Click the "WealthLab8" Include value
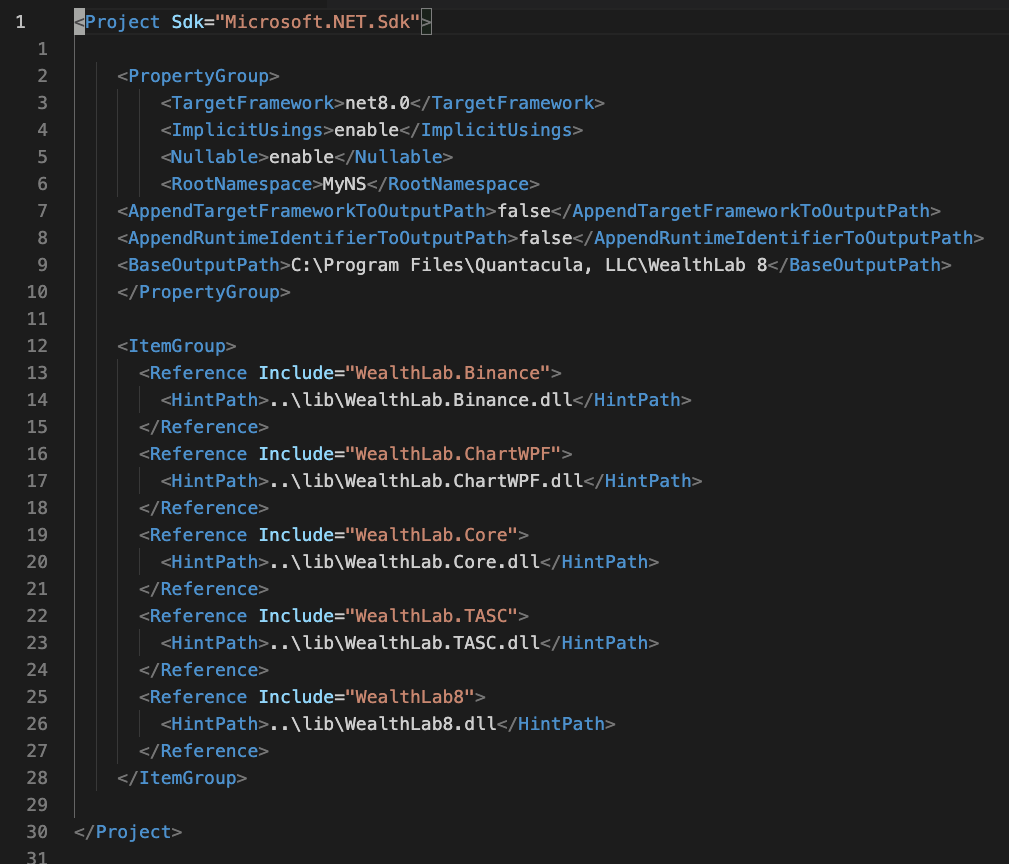The width and height of the screenshot is (1009, 864). pos(410,697)
